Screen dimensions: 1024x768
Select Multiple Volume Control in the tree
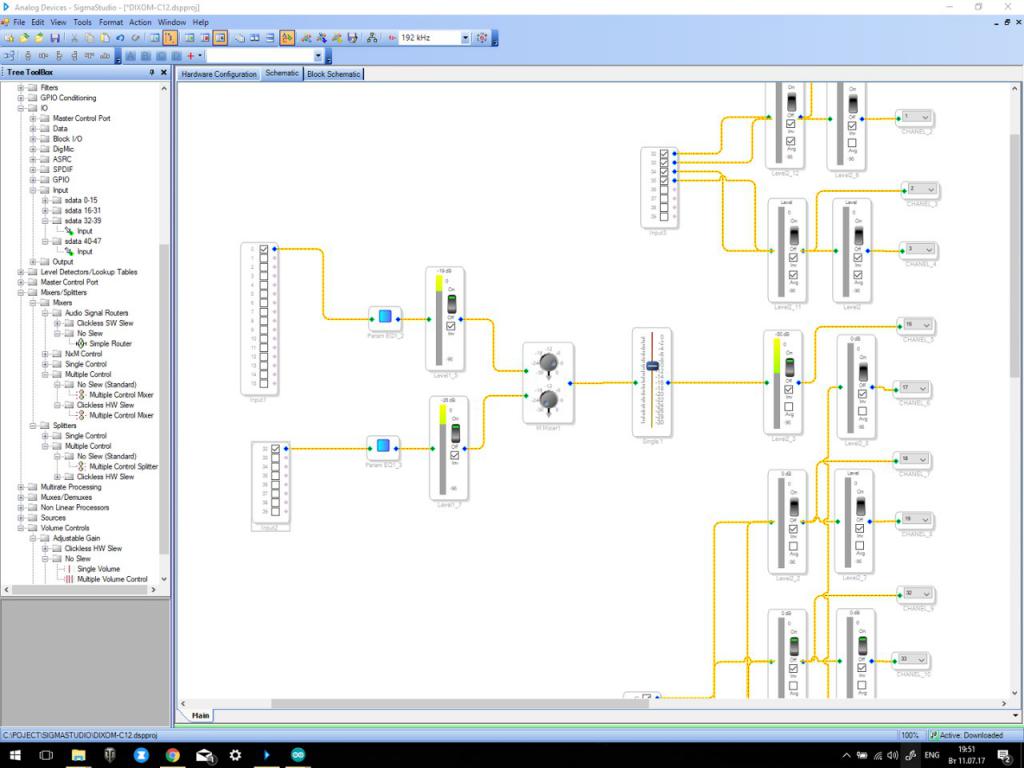pos(112,579)
